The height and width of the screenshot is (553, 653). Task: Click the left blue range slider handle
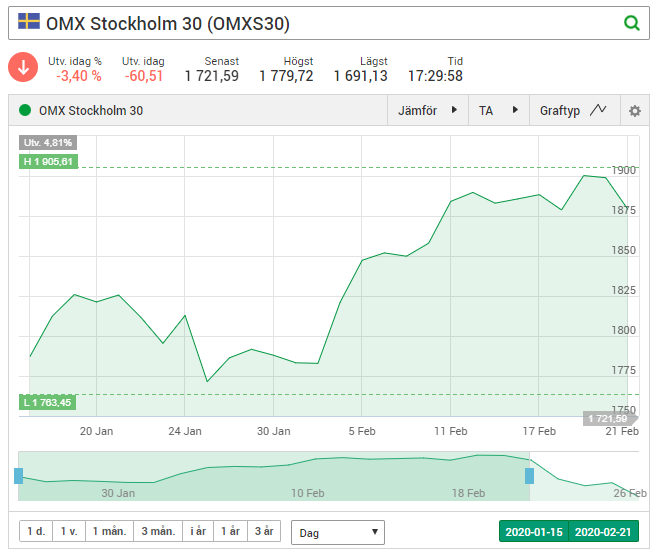coord(18,476)
